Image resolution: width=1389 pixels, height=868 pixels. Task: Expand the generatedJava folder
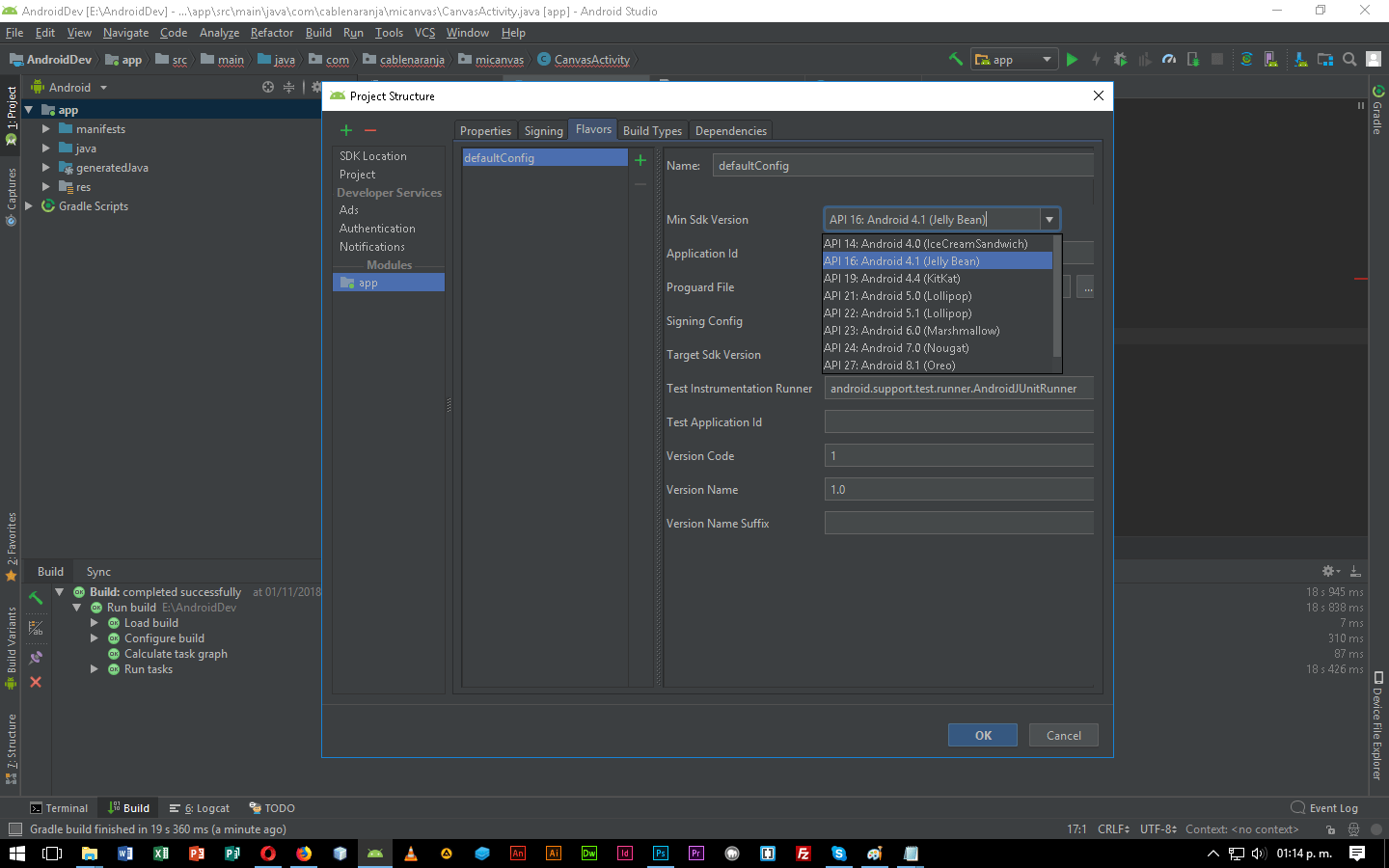45,167
